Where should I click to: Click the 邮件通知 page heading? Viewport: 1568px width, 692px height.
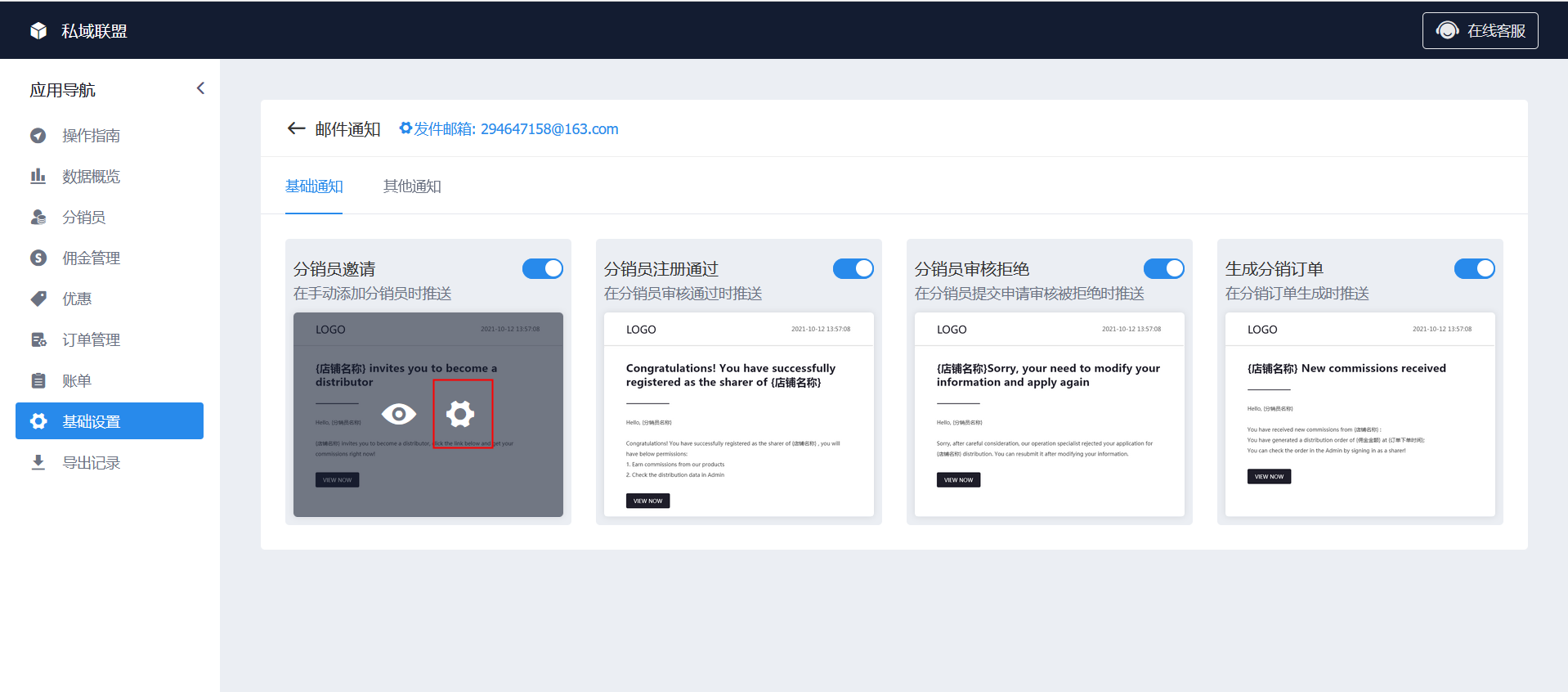[x=347, y=129]
